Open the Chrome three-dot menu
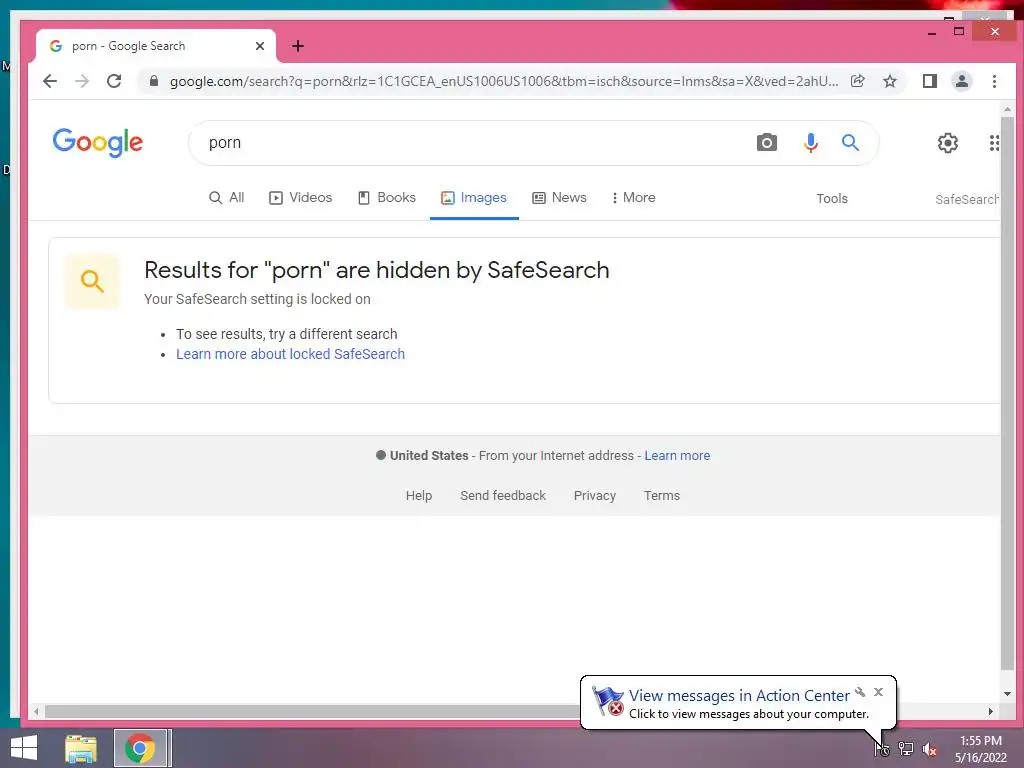Screen dimensions: 1024x768 click(994, 81)
